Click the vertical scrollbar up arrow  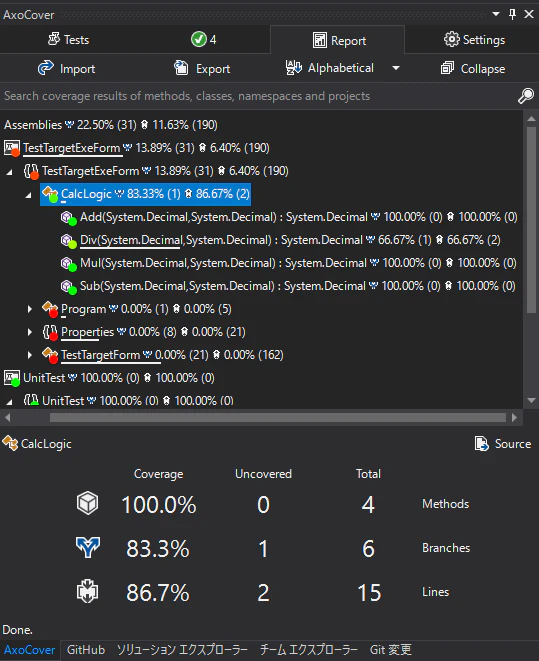(531, 118)
